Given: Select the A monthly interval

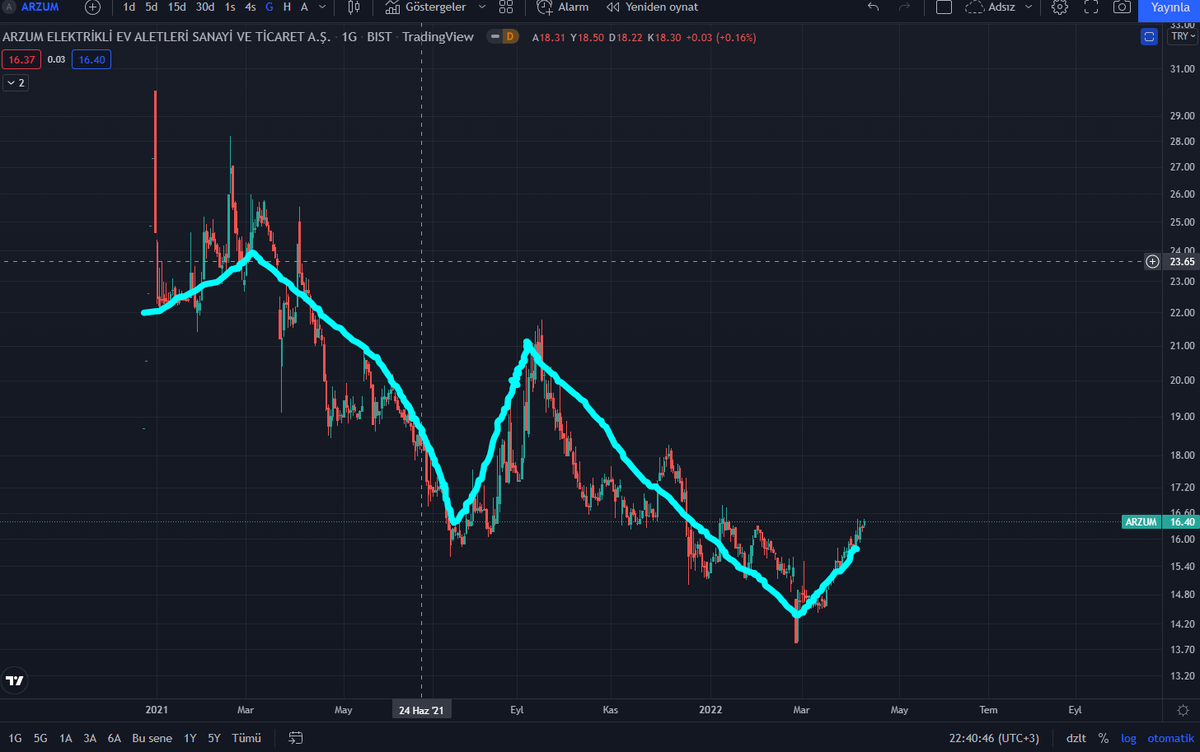Looking at the screenshot, I should pos(304,7).
